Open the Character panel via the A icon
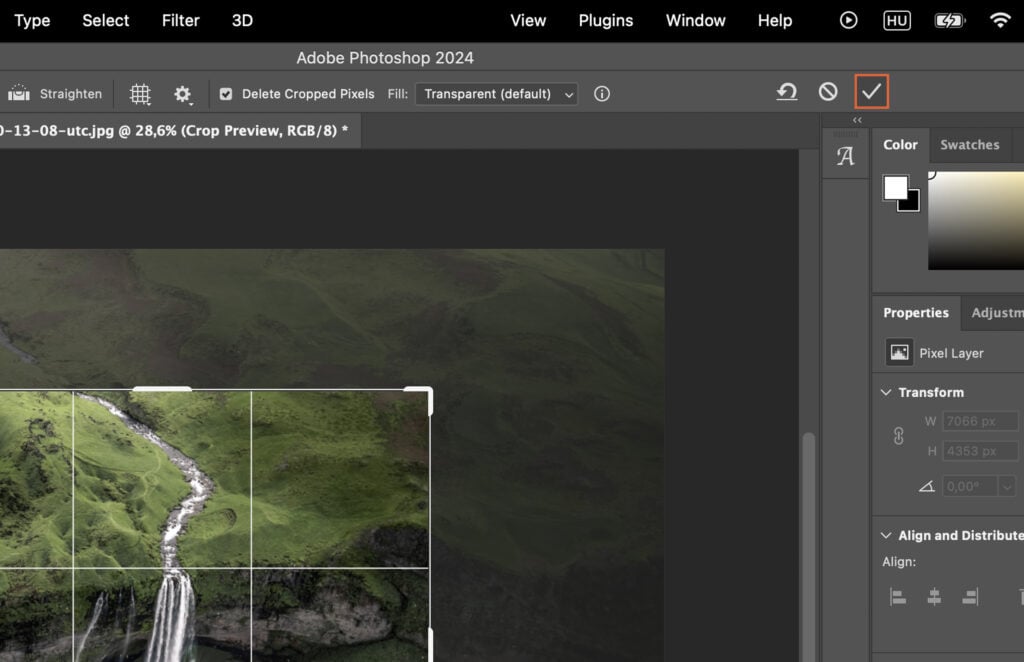The height and width of the screenshot is (662, 1024). pos(846,155)
